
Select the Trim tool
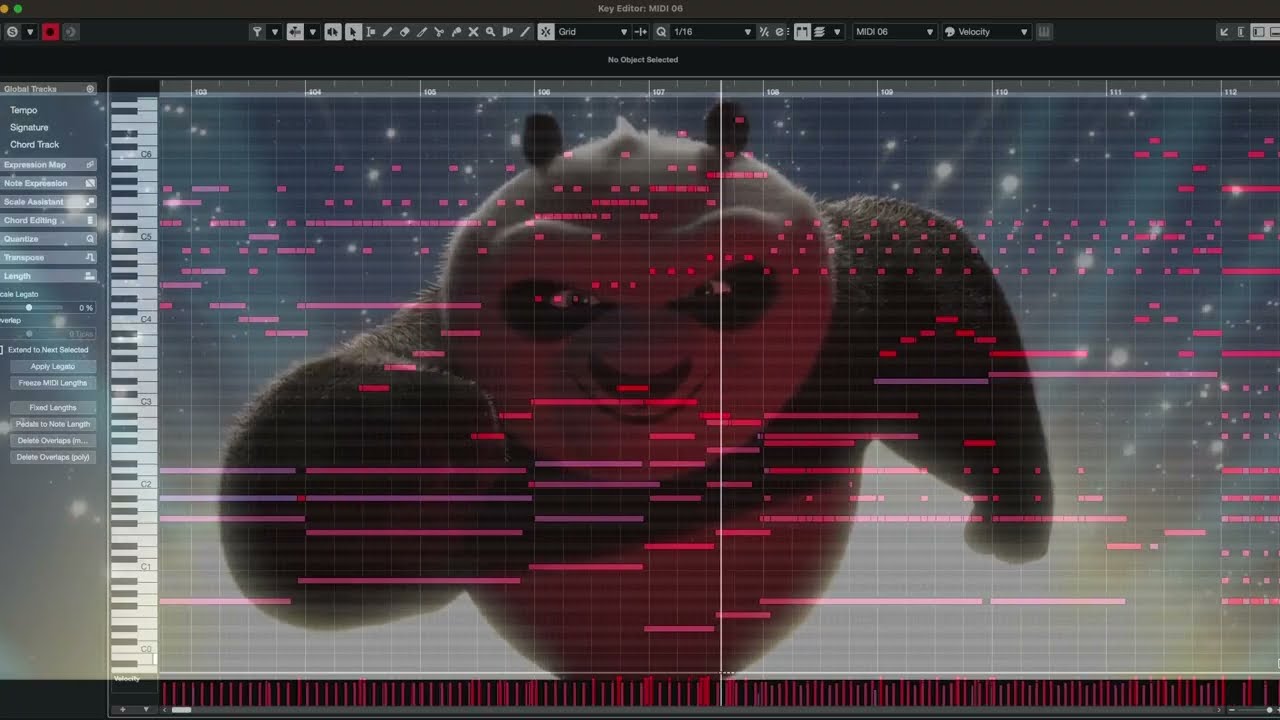click(x=421, y=32)
